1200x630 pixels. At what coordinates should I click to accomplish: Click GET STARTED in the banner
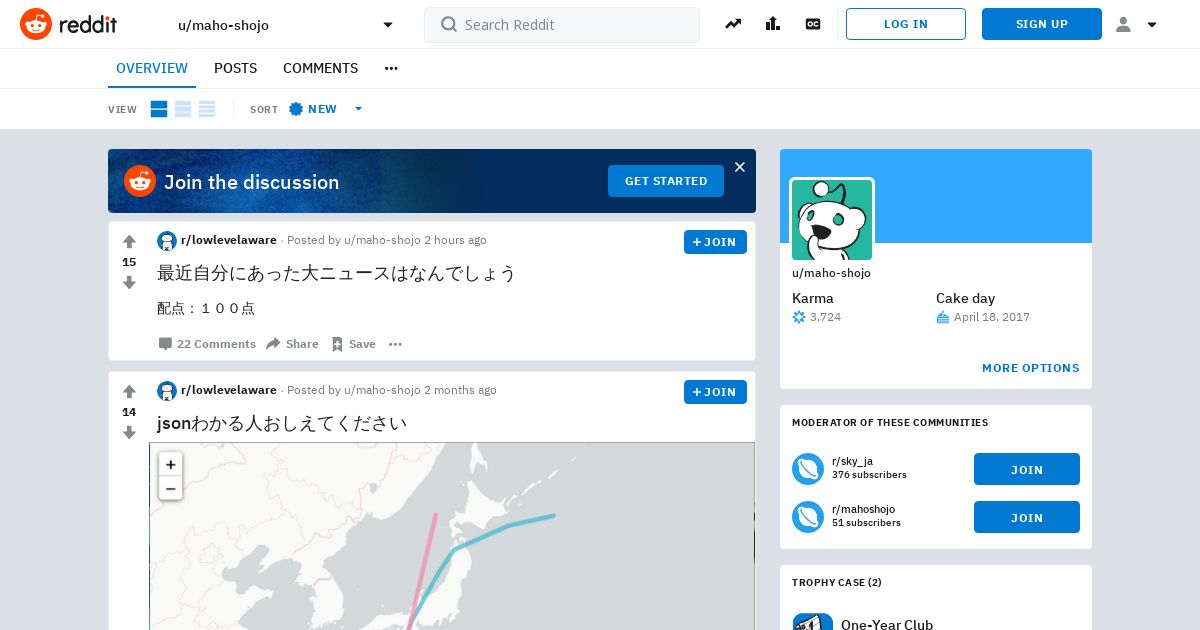[666, 181]
